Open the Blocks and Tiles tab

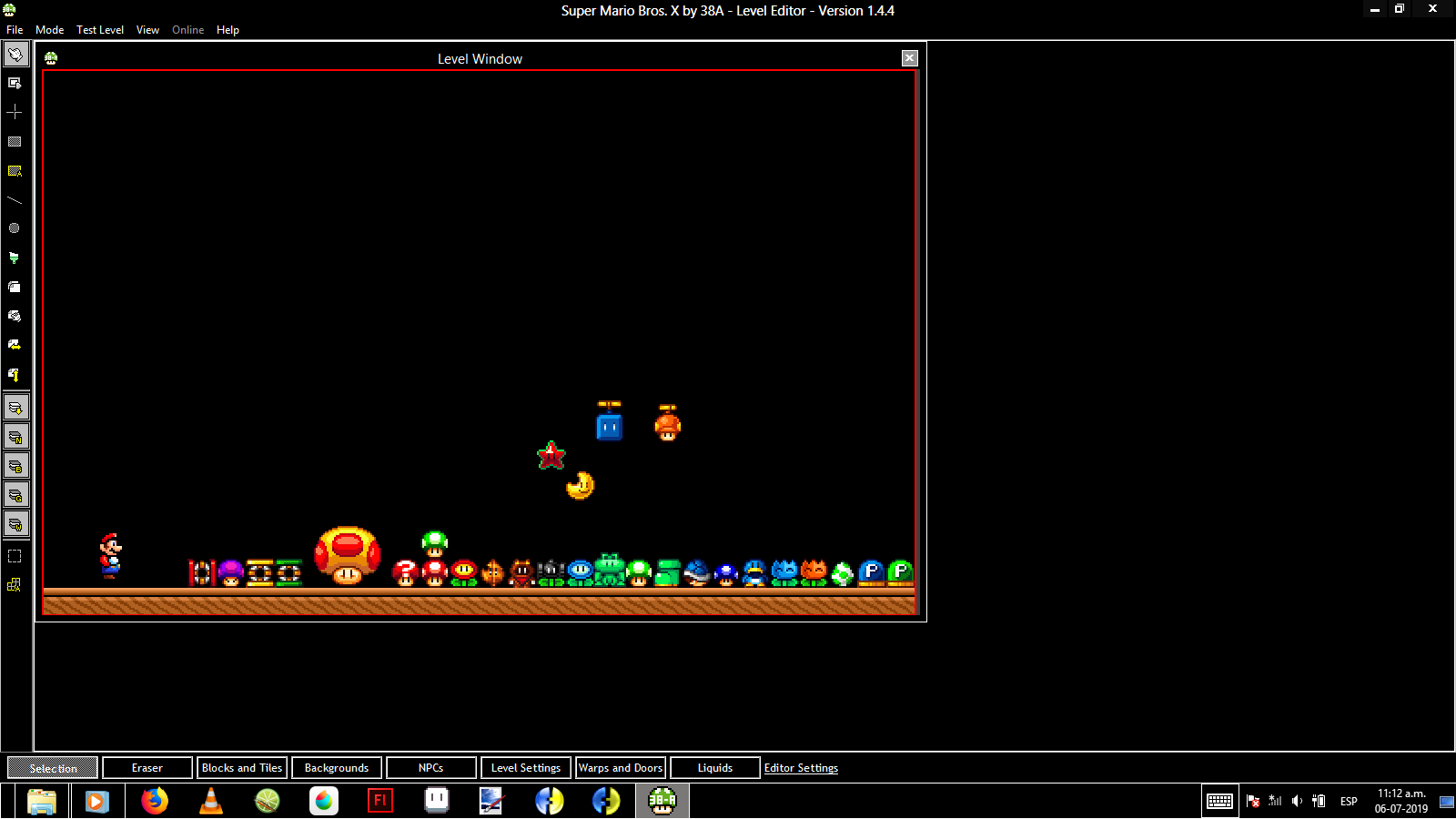[x=242, y=768]
